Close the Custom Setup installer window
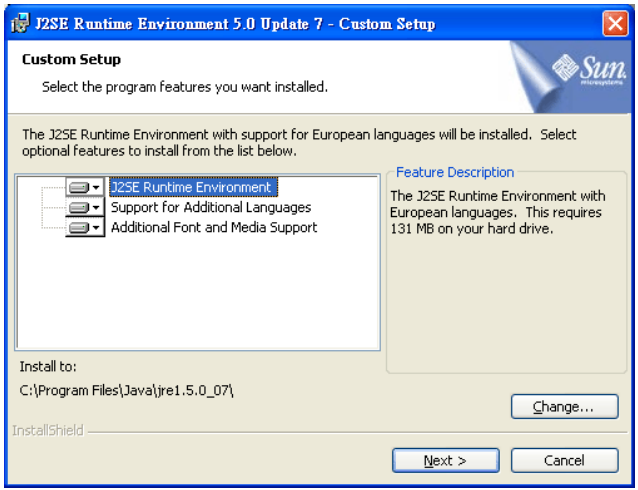 [615, 24]
